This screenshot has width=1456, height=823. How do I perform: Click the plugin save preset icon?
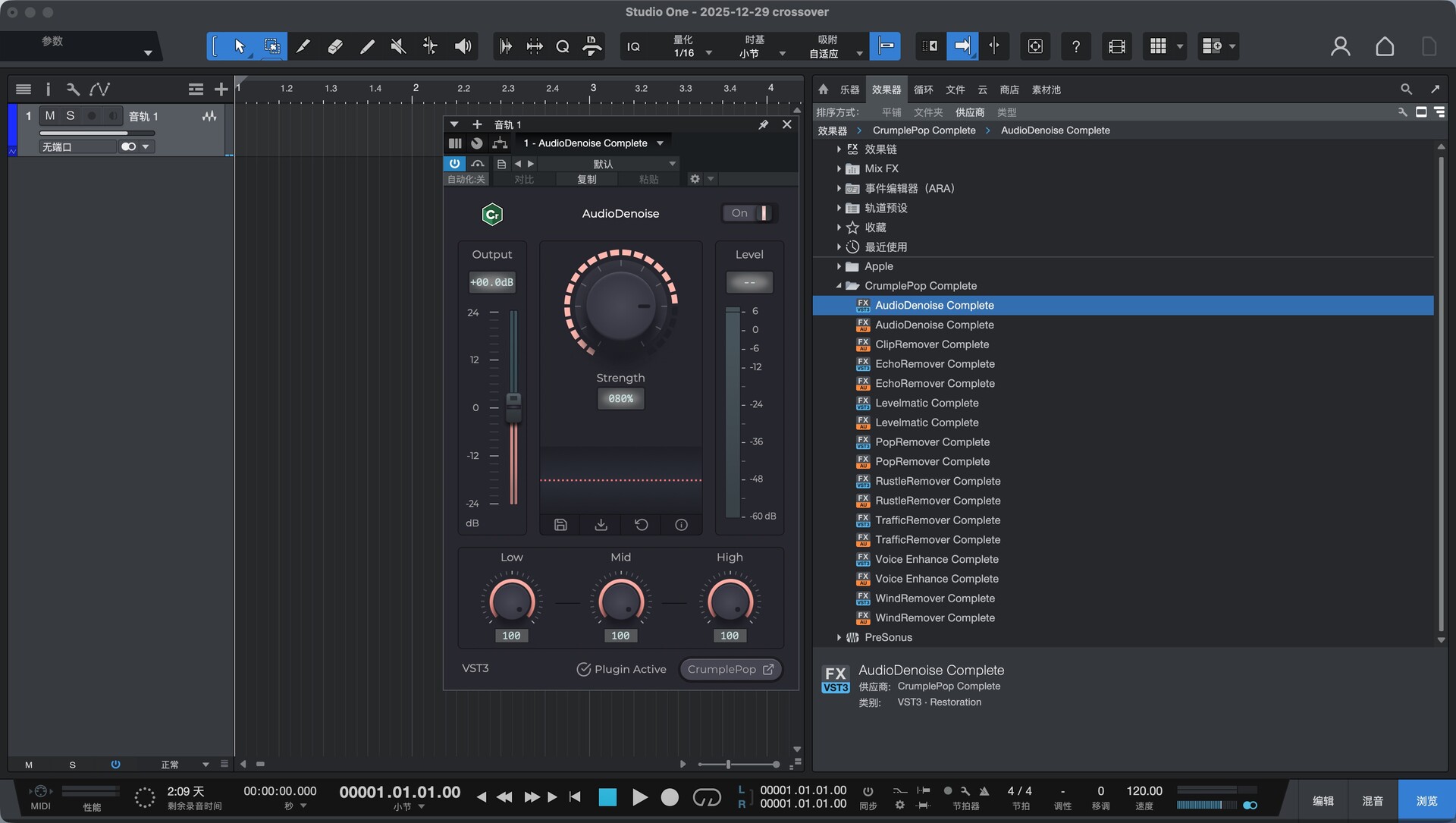pos(560,525)
